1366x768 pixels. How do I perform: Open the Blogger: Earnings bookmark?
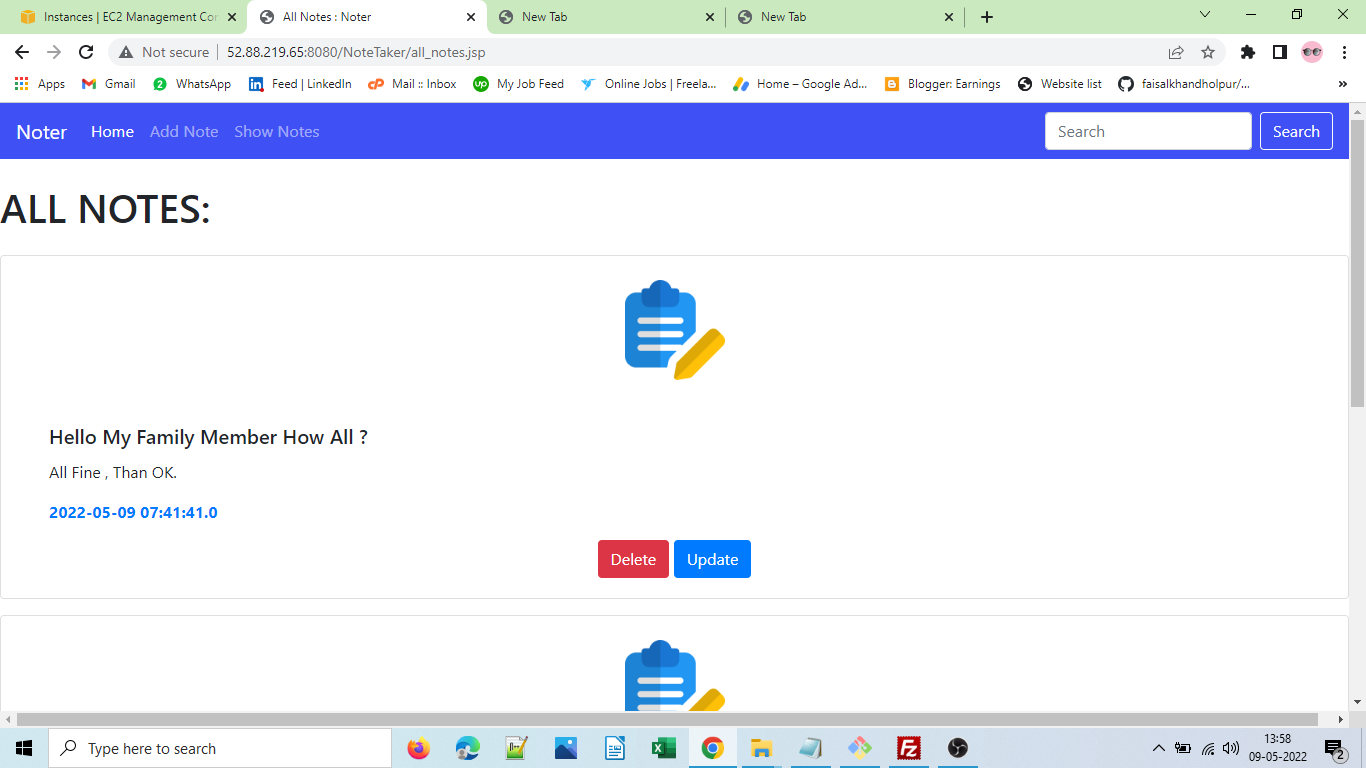click(x=942, y=84)
